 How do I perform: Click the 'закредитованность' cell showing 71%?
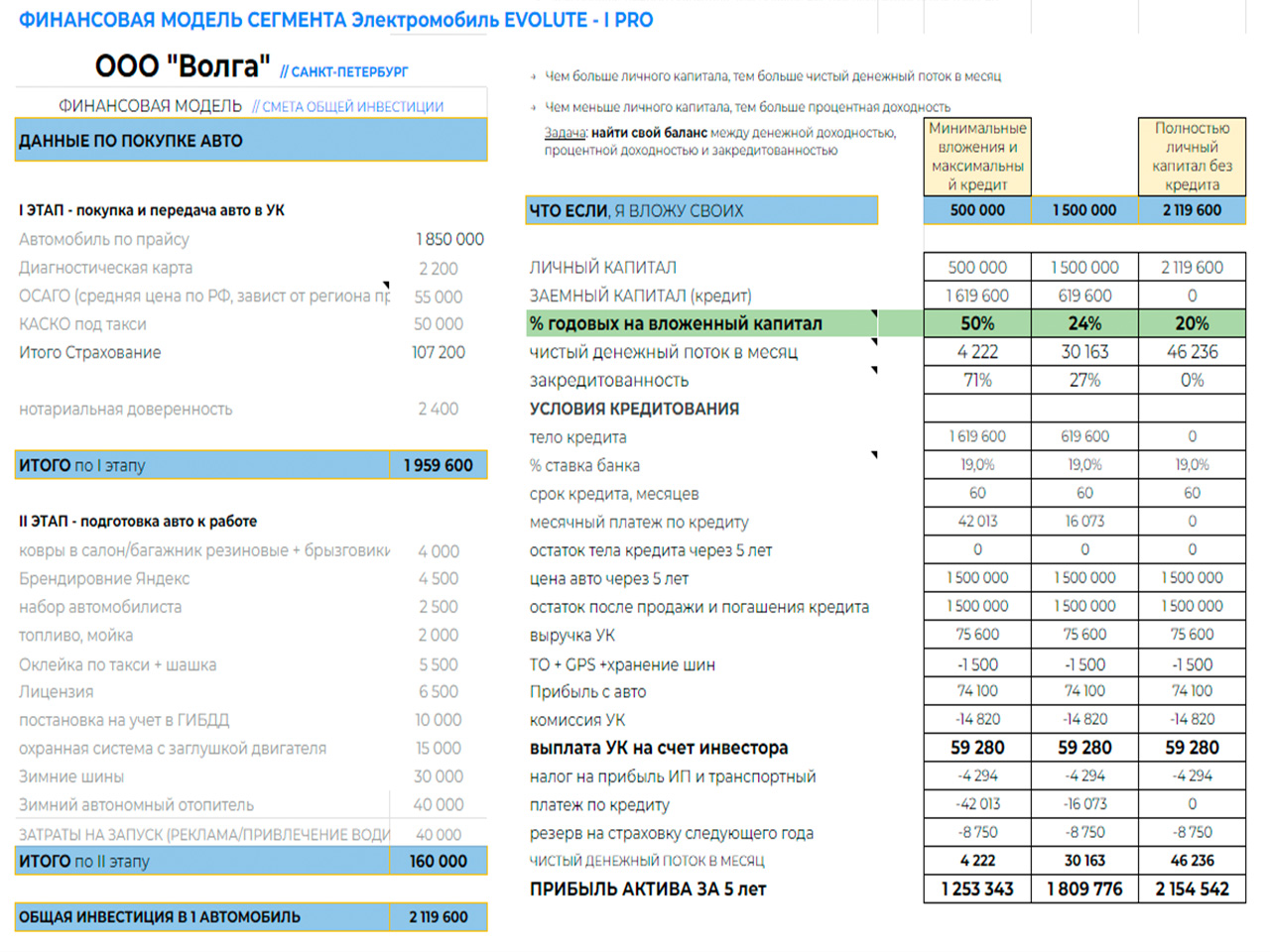[x=977, y=380]
